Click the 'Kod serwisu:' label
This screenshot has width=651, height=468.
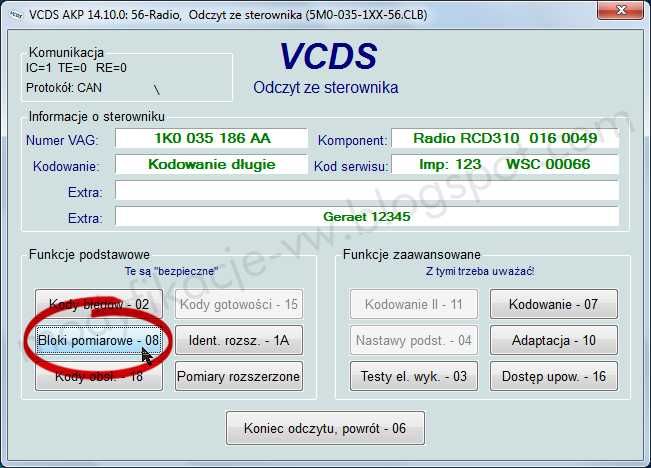coord(350,167)
